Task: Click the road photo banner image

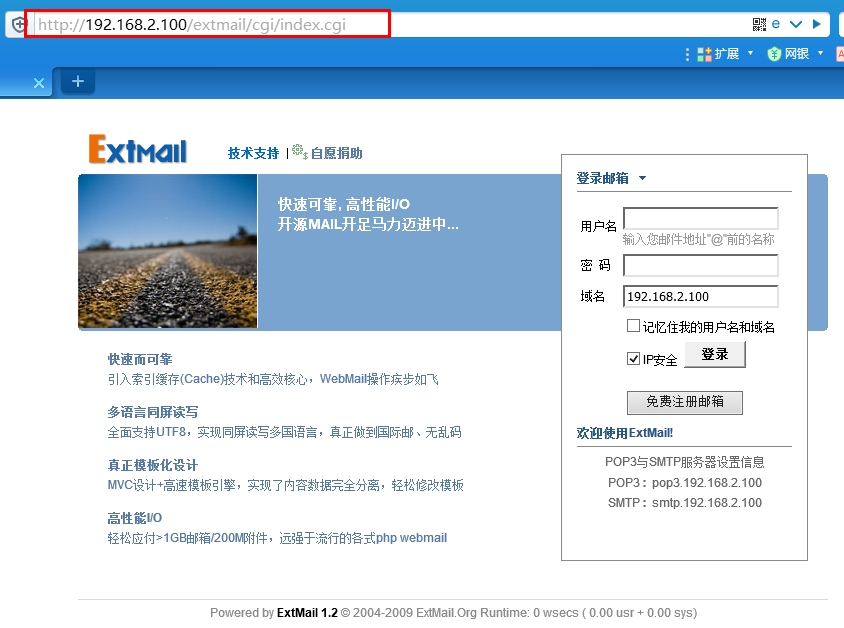Action: (167, 251)
